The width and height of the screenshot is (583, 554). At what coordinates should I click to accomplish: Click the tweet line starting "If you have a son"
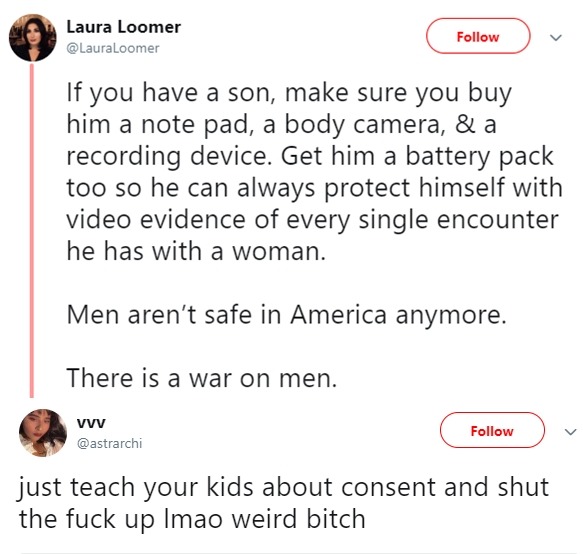(x=289, y=93)
